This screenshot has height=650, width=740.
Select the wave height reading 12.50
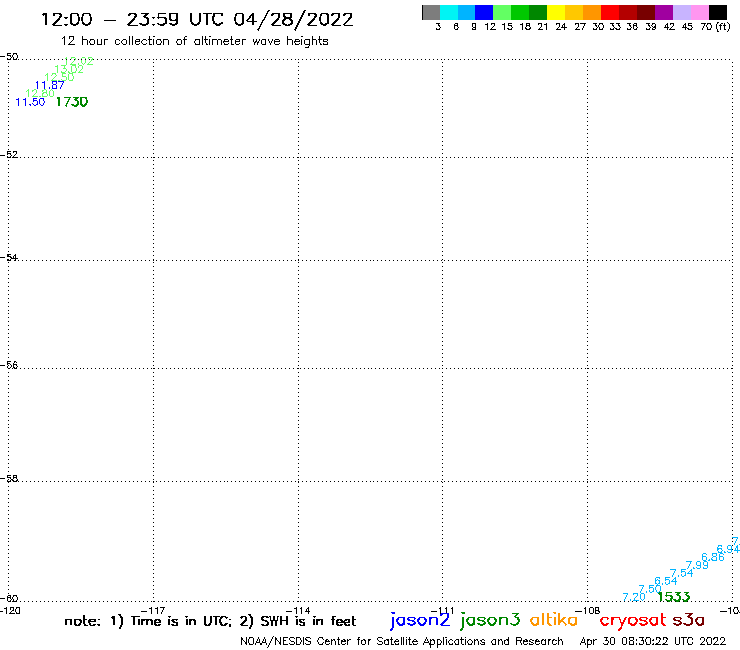coord(59,77)
